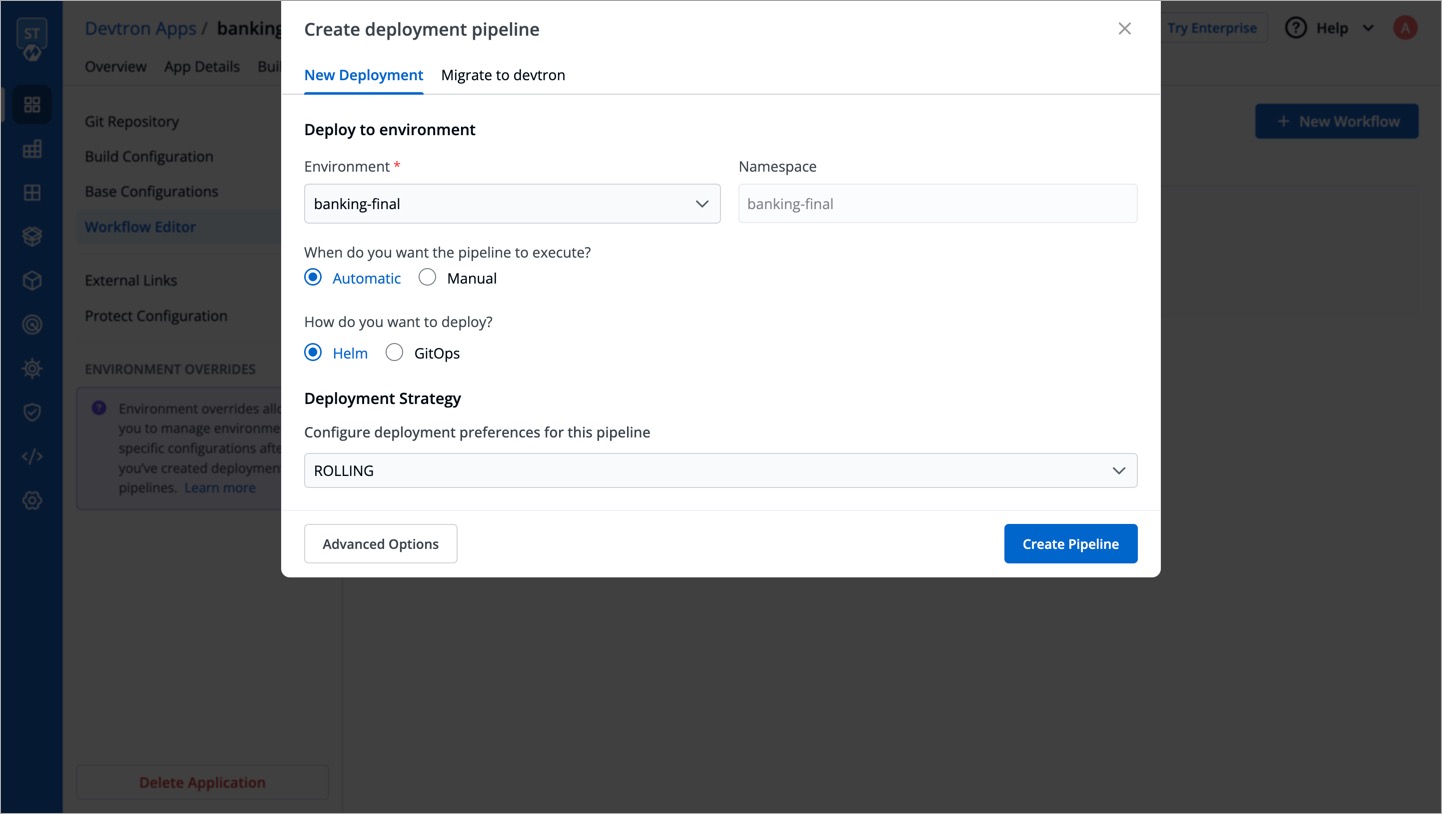The image size is (1442, 814).
Task: Expand the ROLLING deployment strategy dropdown
Action: pyautogui.click(x=721, y=470)
